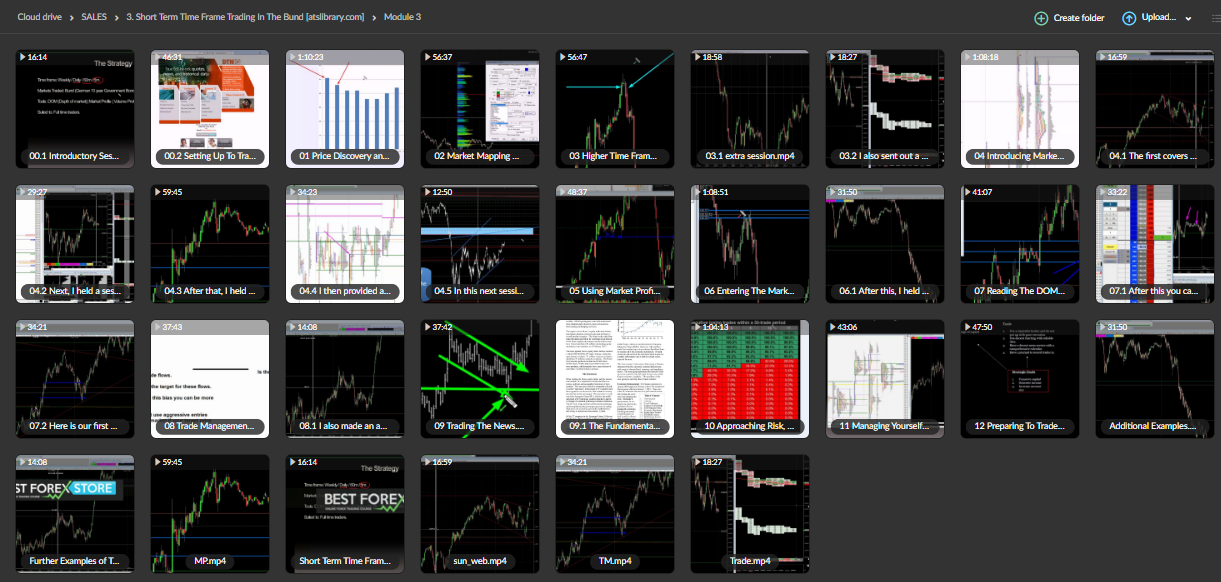1221x582 pixels.
Task: Open the SALES folder from the breadcrumb
Action: [93, 16]
